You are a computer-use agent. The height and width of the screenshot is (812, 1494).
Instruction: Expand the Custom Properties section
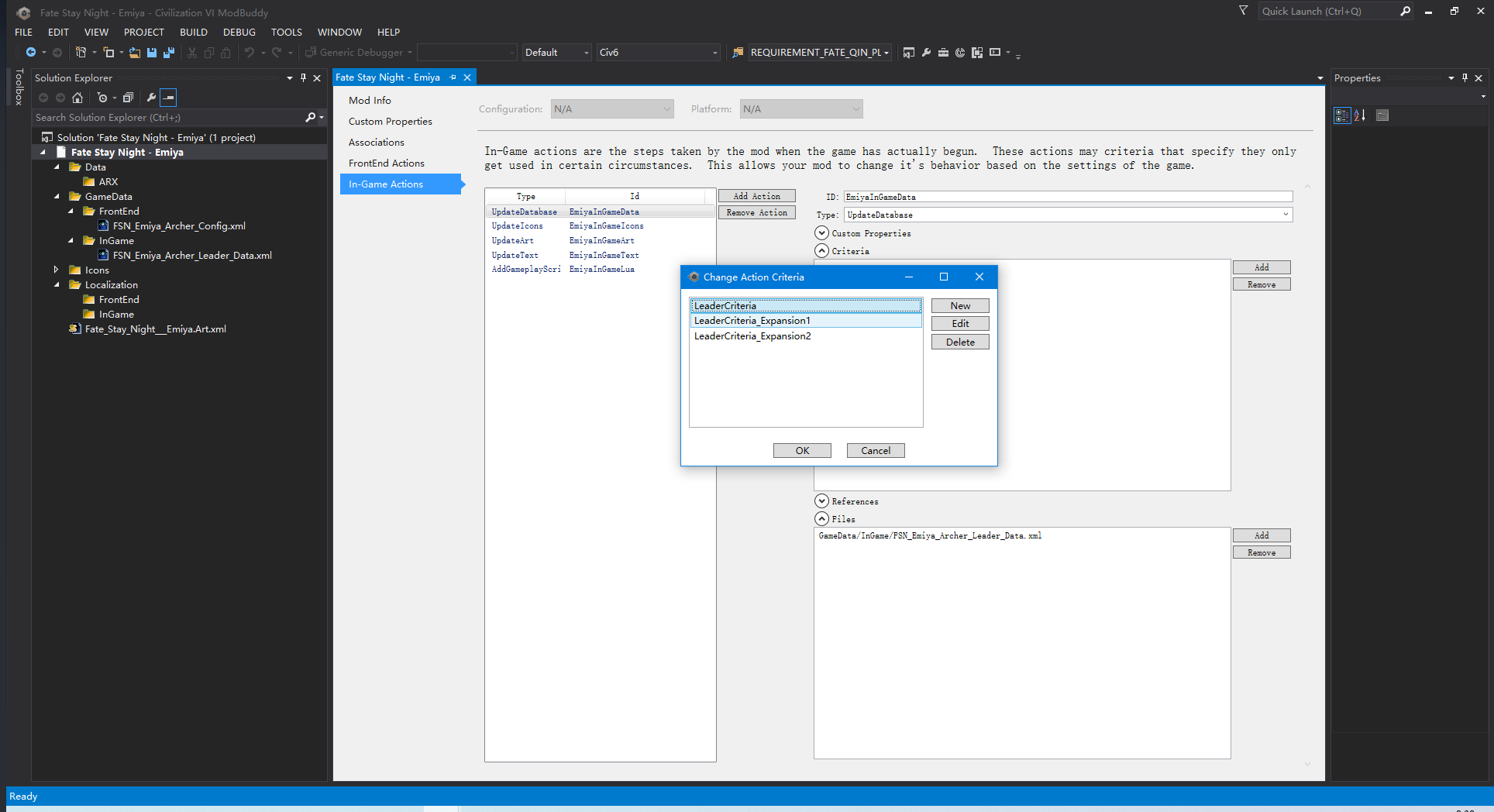pos(822,233)
